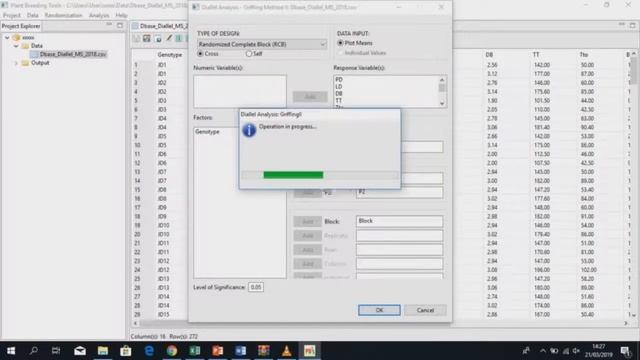Minimize the Project Explorer panel
Viewport: 640px width, 360px height.
click(x=109, y=25)
